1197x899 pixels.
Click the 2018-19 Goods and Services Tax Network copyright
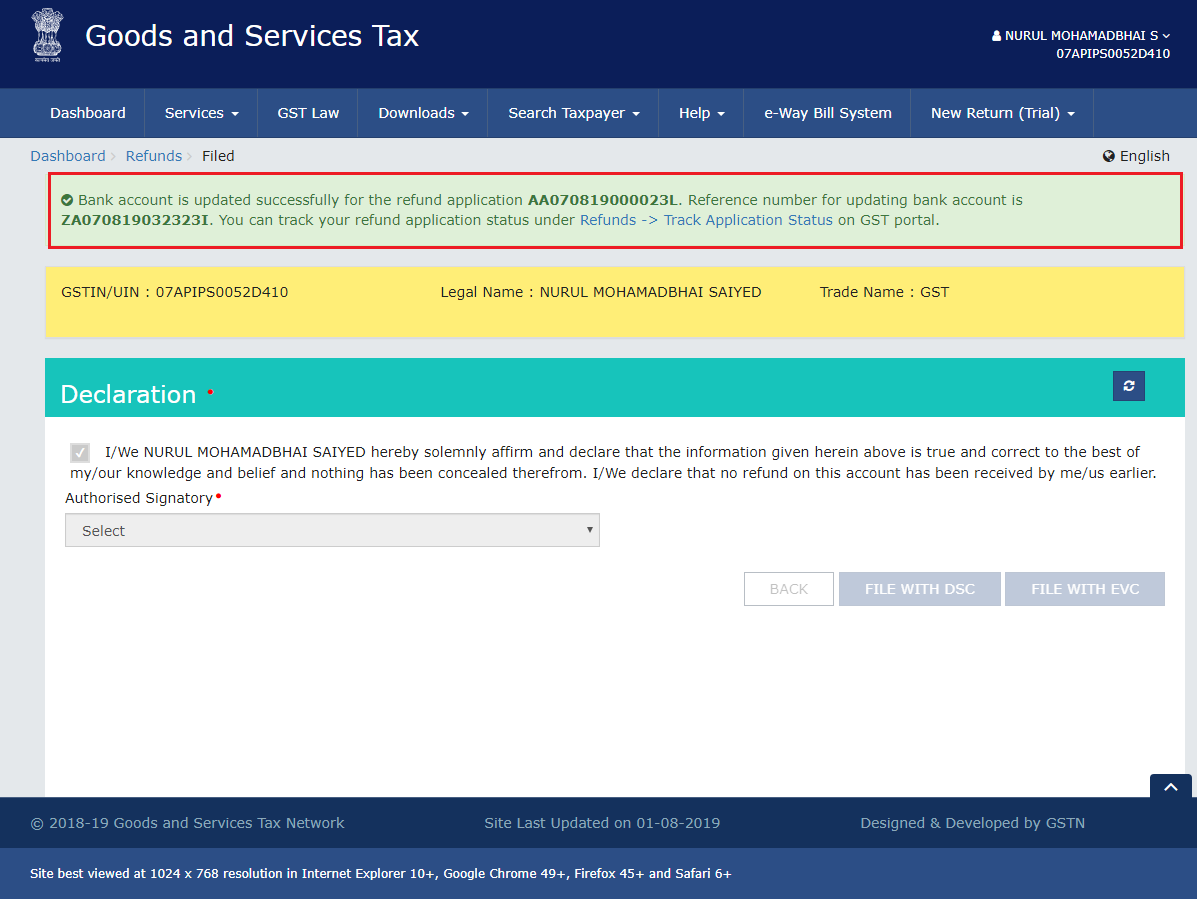[x=187, y=823]
